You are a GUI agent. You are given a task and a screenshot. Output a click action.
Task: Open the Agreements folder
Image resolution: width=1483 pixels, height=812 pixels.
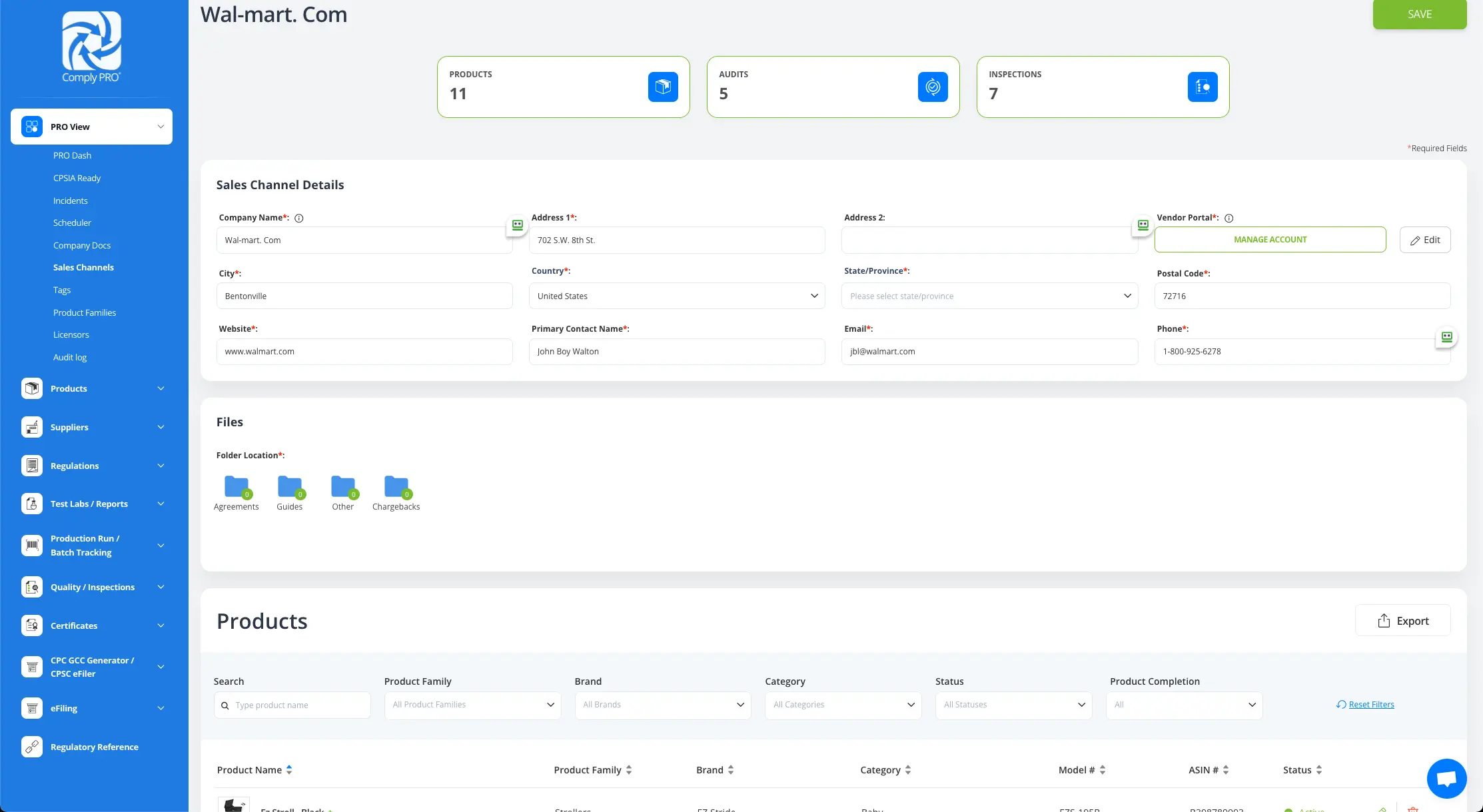pyautogui.click(x=236, y=488)
